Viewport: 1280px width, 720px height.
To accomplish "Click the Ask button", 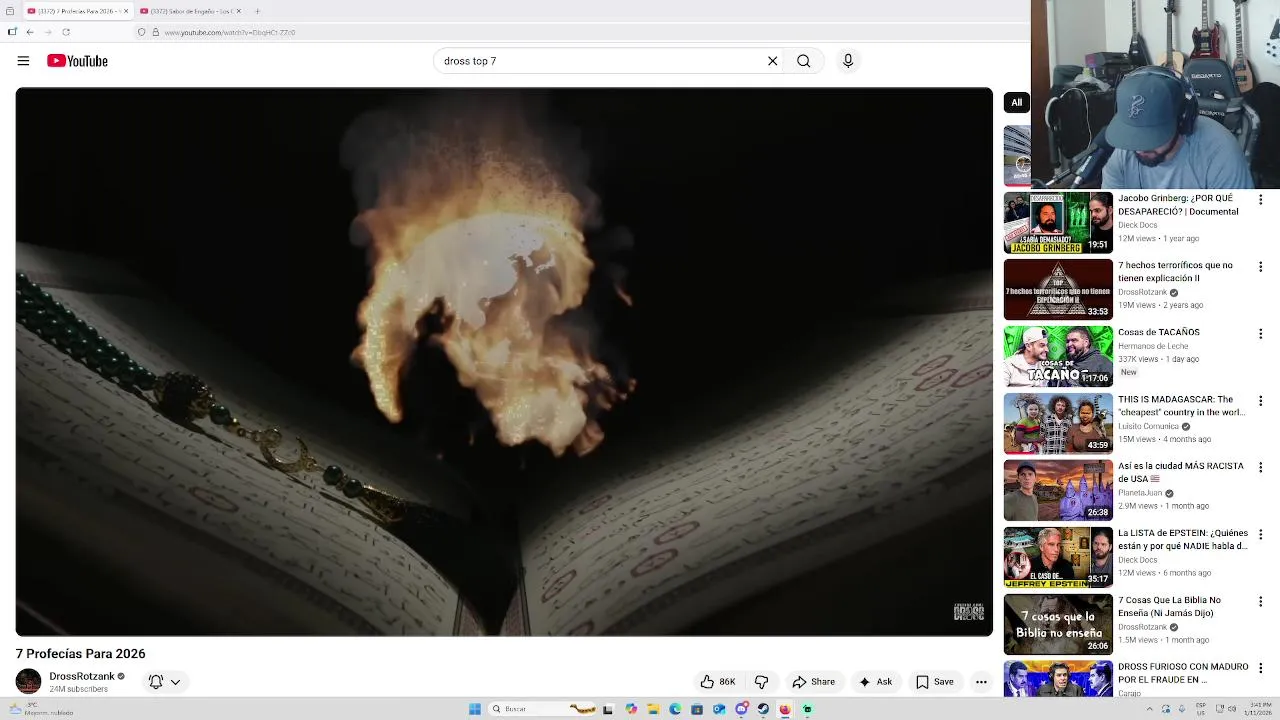I will (875, 682).
